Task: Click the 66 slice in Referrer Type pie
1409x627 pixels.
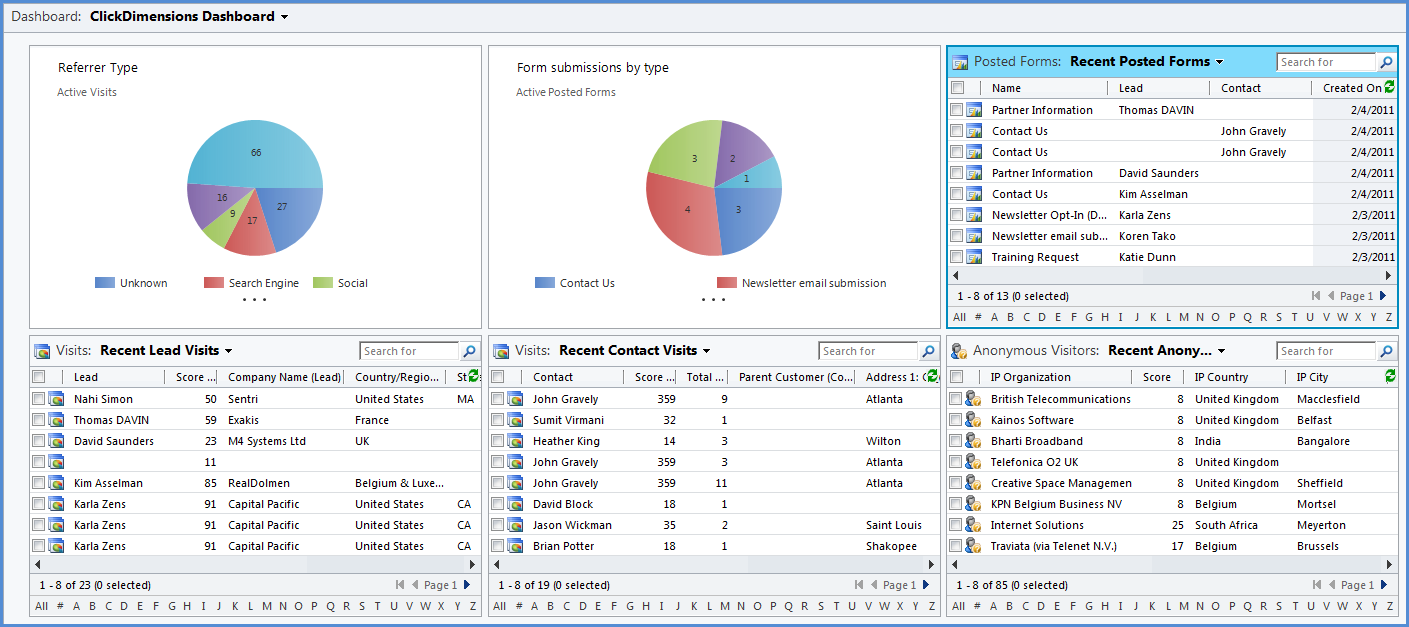Action: point(255,152)
